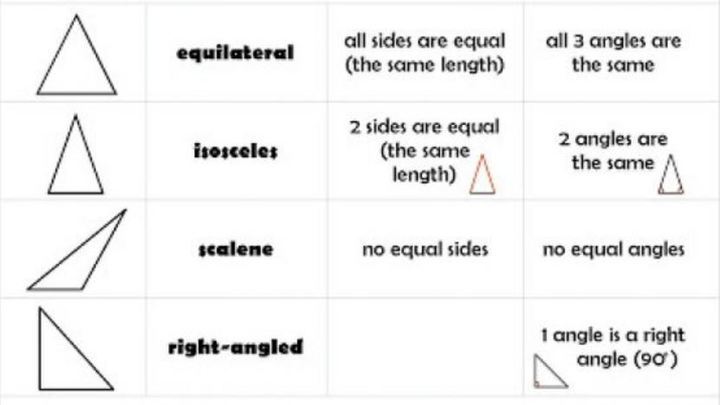Select 'all 3 angles are the same' text
The height and width of the screenshot is (405, 720).
pyautogui.click(x=613, y=53)
